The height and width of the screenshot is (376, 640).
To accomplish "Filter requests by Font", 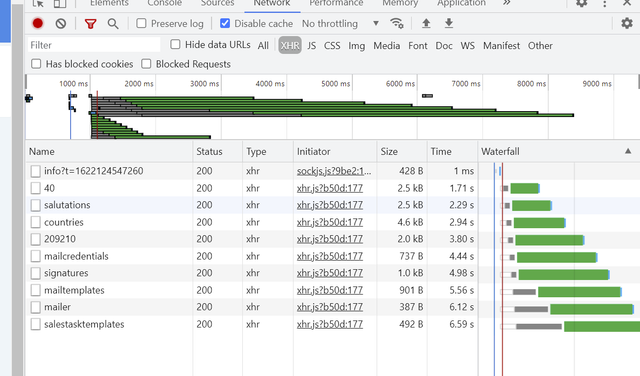I will (418, 46).
